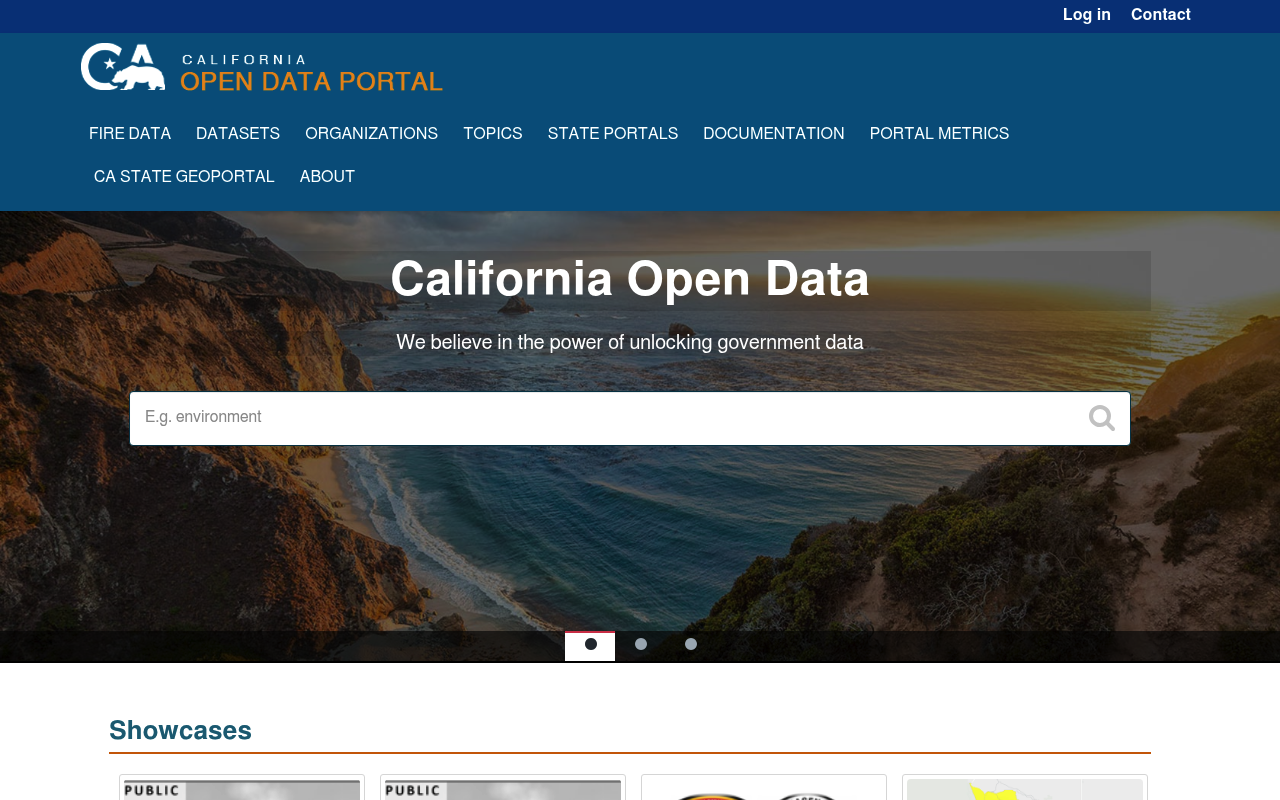Open the Organizations menu item
This screenshot has height=800, width=1280.
click(371, 134)
